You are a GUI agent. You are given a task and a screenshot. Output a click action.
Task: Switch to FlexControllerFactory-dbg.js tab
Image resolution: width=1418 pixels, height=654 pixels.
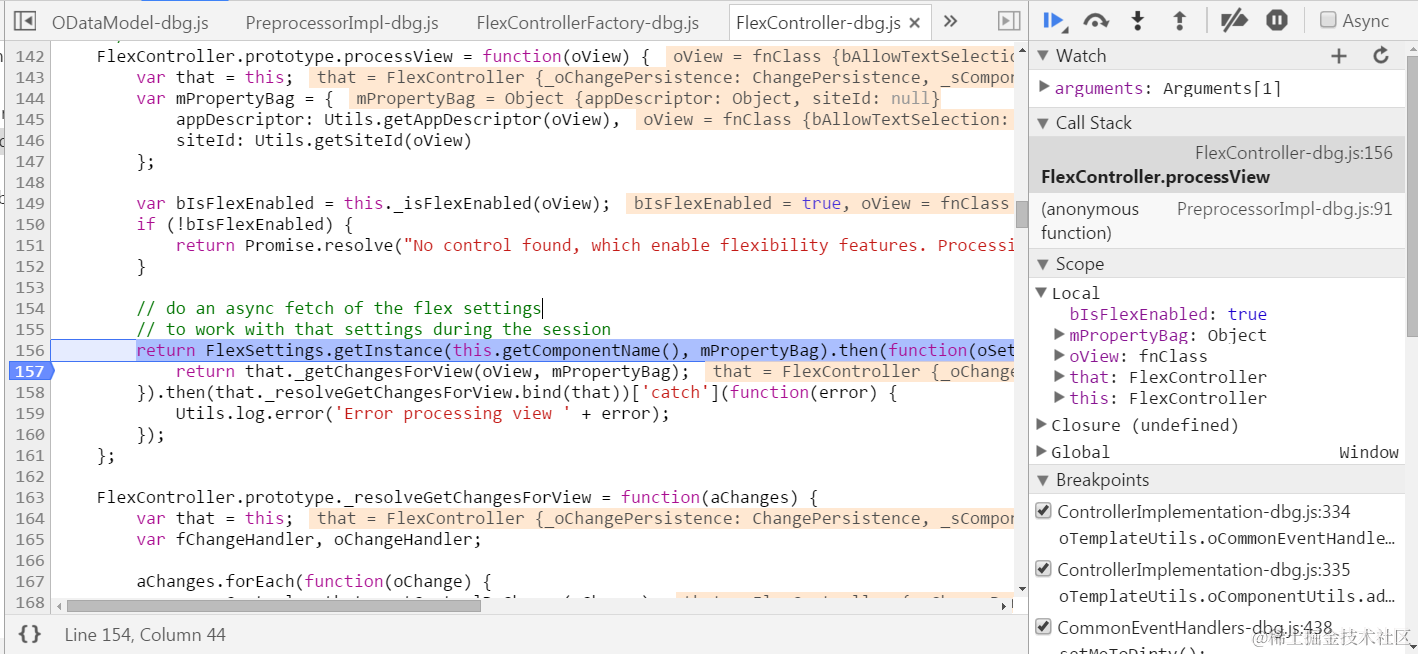pyautogui.click(x=588, y=22)
